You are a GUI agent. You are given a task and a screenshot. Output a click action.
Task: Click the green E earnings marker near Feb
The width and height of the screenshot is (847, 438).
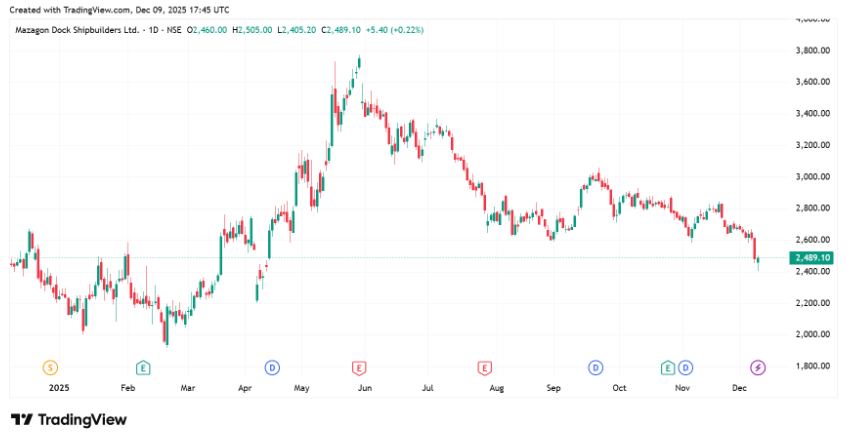coord(144,367)
